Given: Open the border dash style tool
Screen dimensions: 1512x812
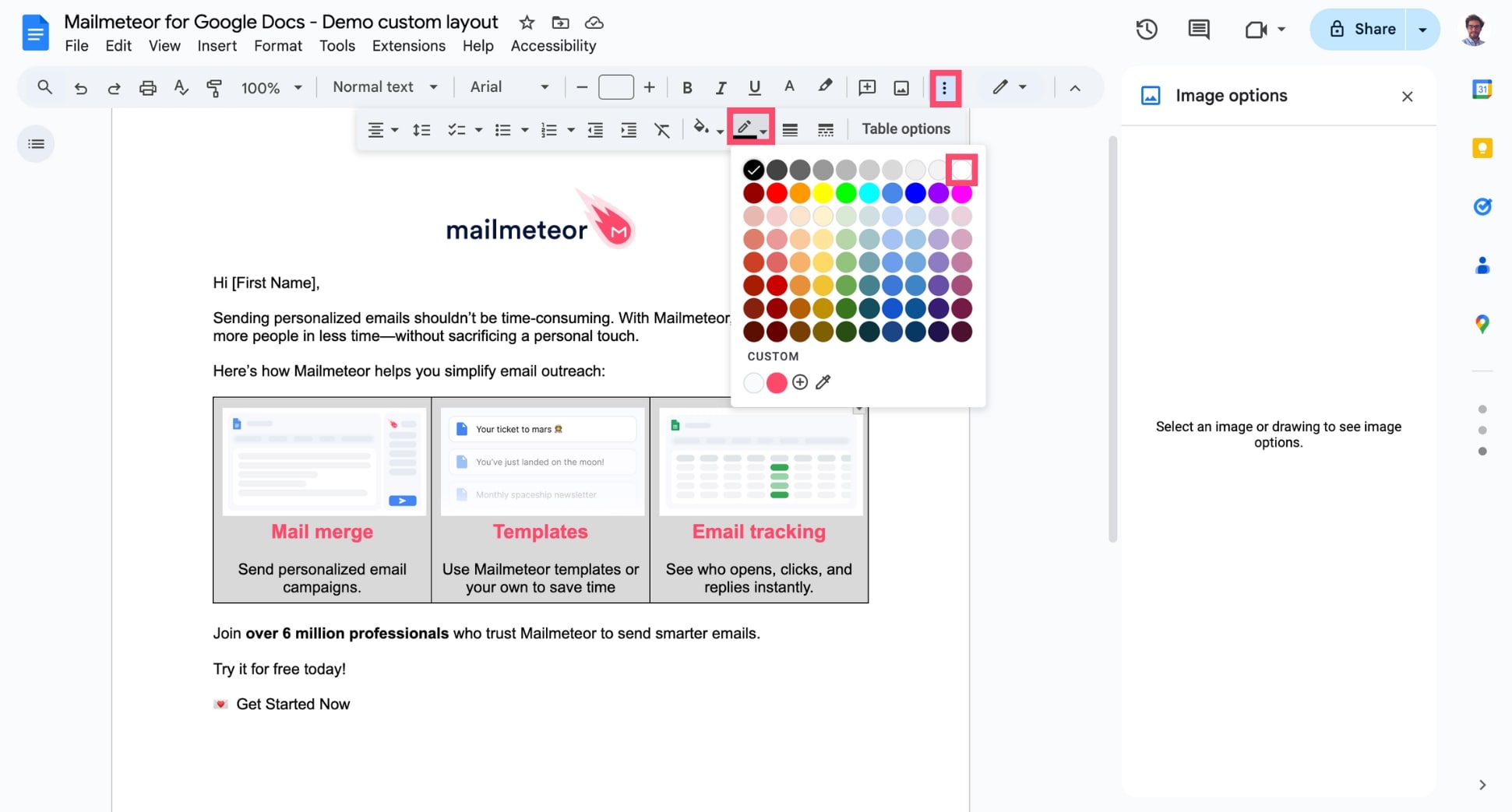Looking at the screenshot, I should (x=826, y=130).
